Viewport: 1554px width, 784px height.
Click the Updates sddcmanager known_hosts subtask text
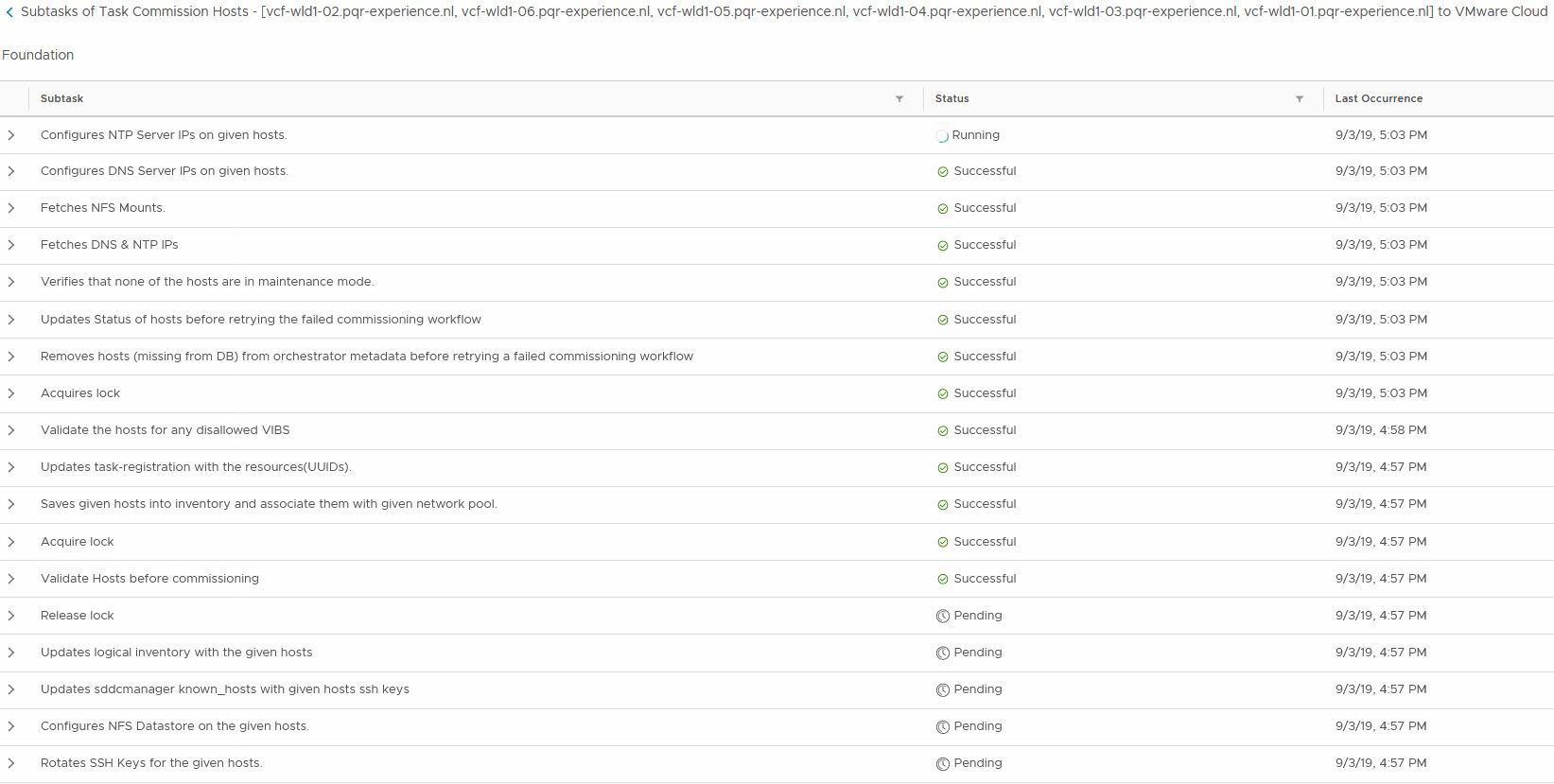click(x=225, y=689)
